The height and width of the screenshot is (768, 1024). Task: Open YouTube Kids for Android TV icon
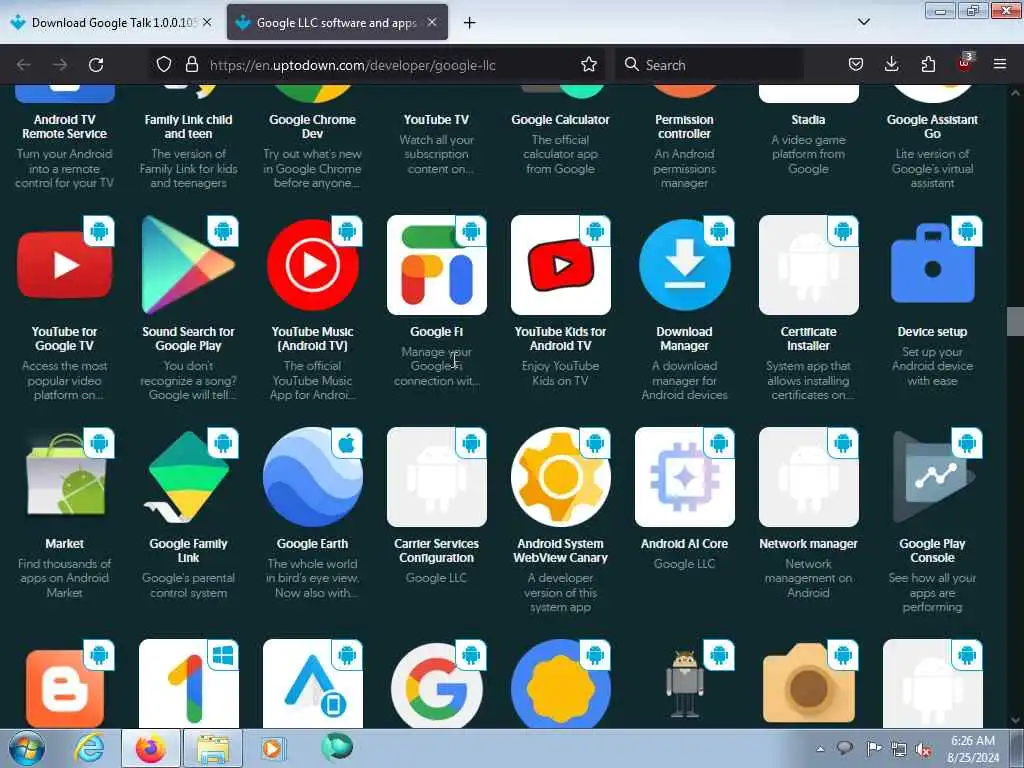[x=561, y=265]
